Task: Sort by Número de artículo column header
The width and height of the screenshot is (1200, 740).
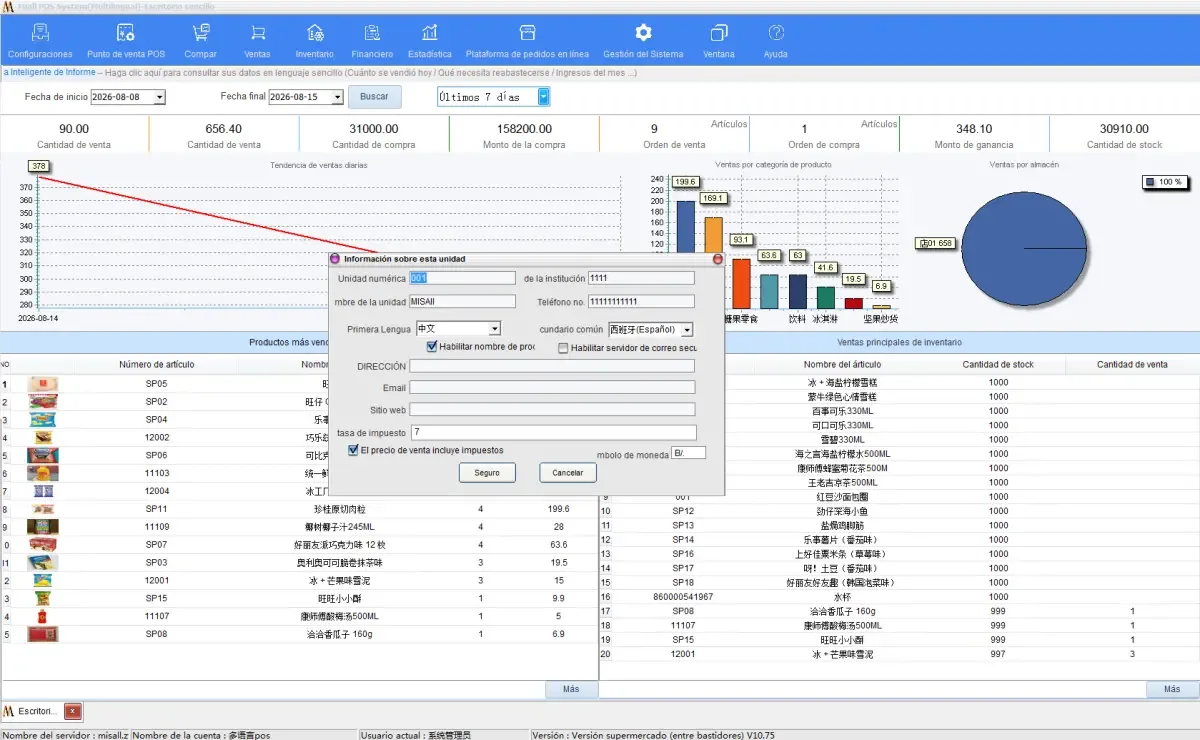Action: (x=157, y=365)
